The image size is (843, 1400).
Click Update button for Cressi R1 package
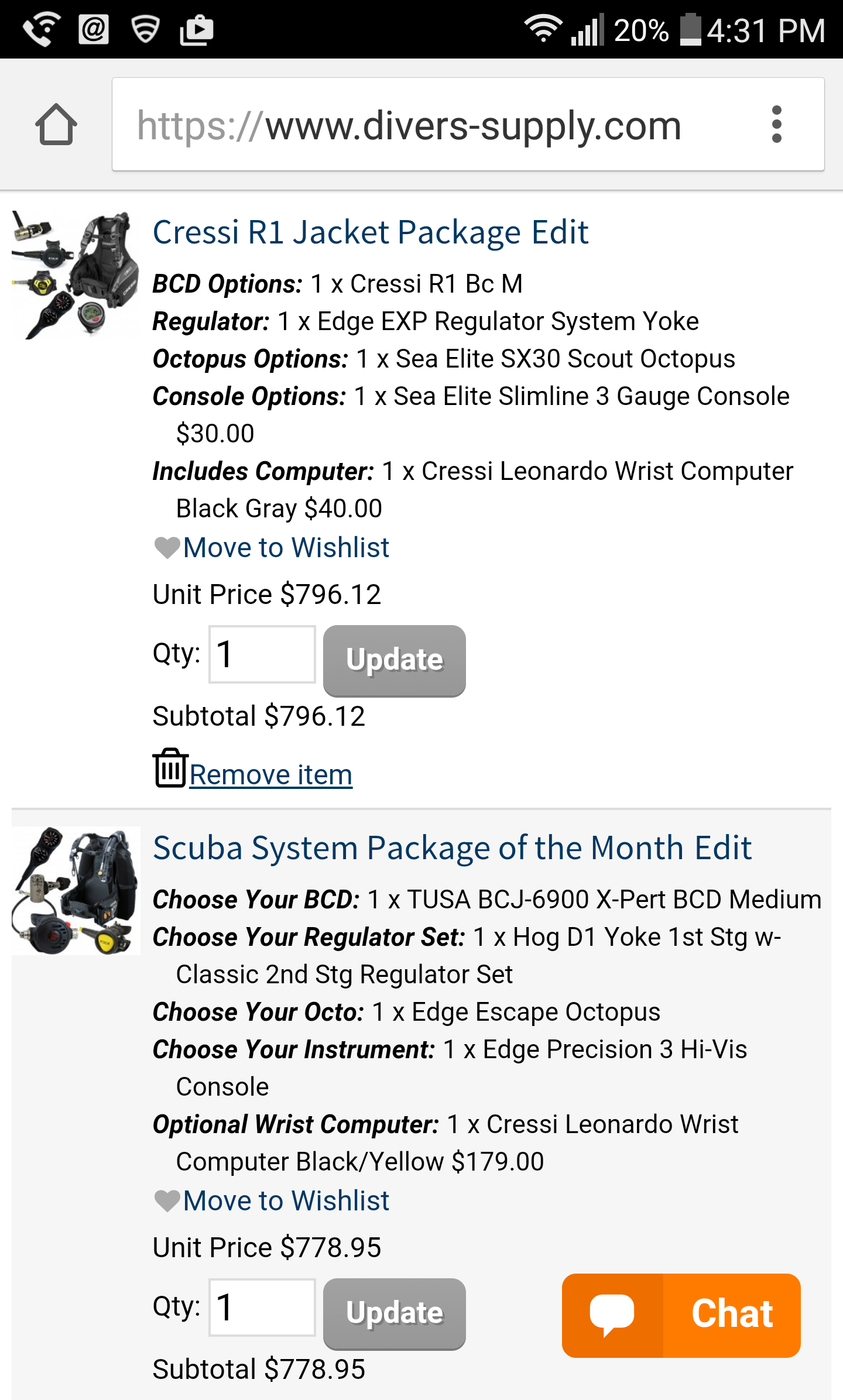click(x=395, y=661)
